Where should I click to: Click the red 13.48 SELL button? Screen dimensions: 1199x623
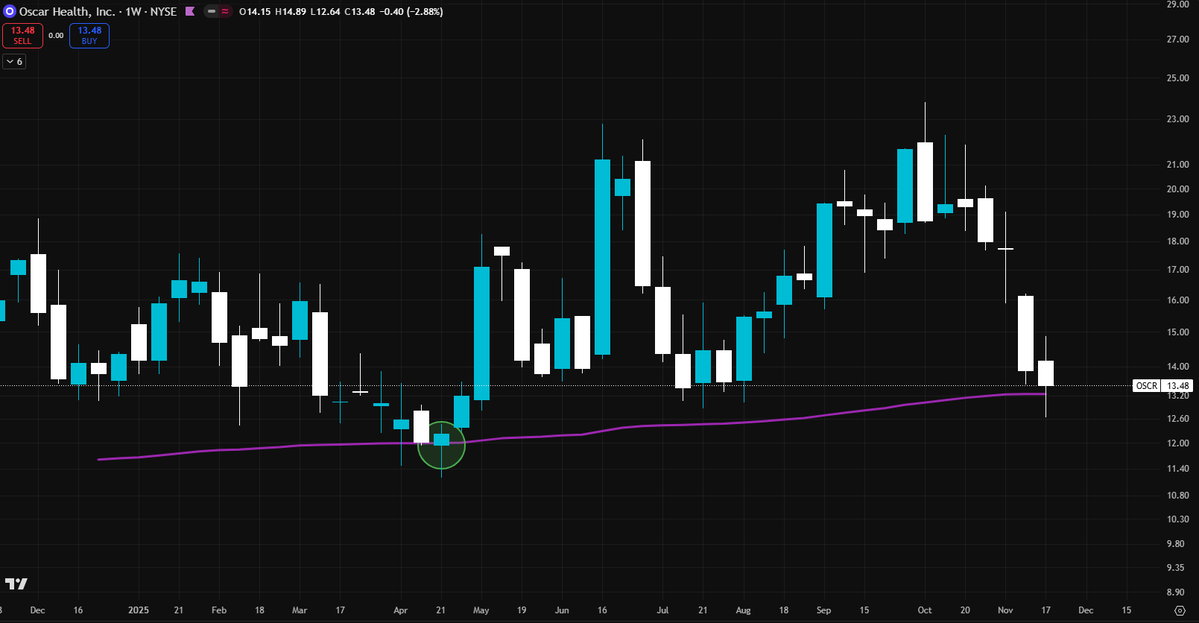[x=22, y=35]
